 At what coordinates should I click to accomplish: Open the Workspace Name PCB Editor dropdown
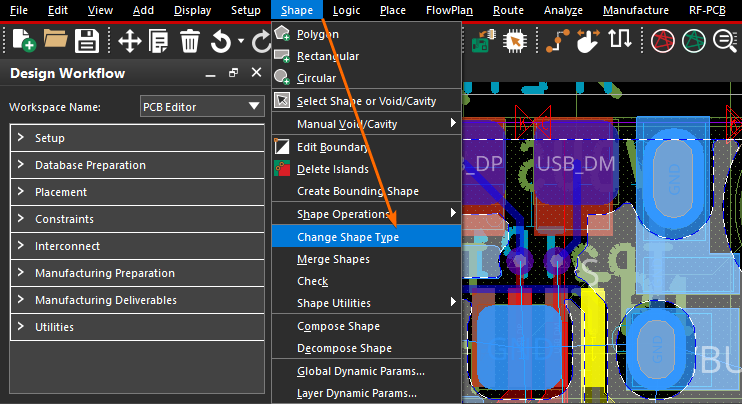pos(201,106)
